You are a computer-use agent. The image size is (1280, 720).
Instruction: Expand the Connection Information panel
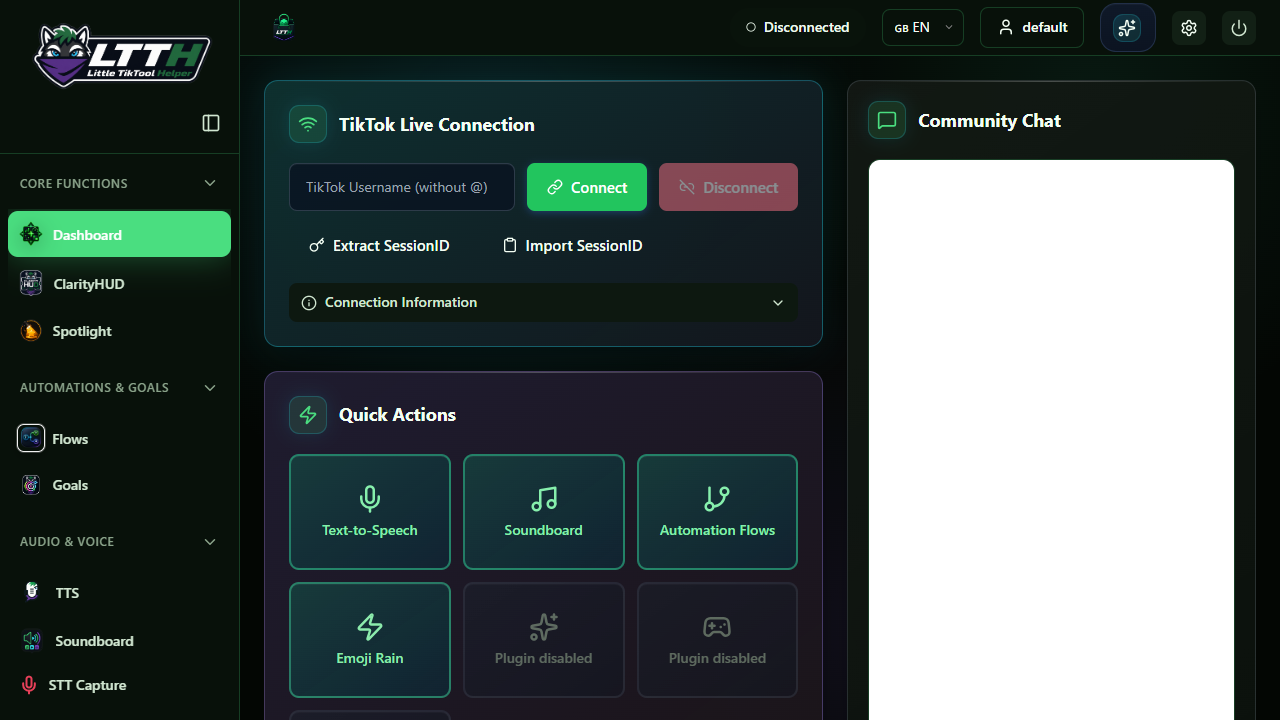[x=543, y=302]
